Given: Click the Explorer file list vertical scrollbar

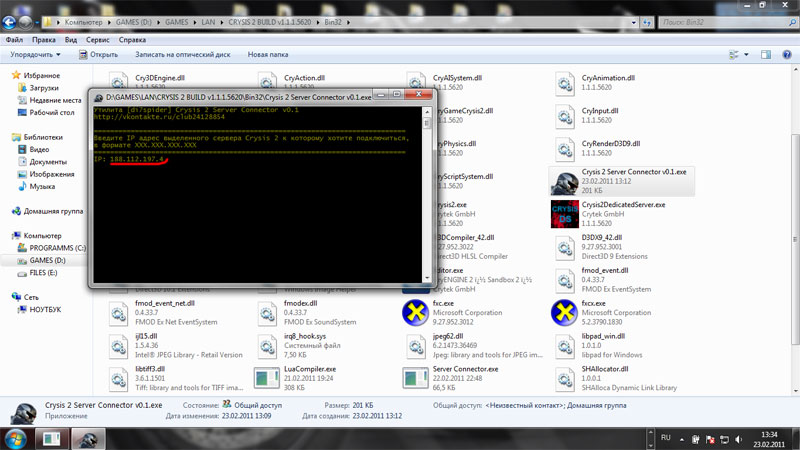Looking at the screenshot, I should click(795, 240).
